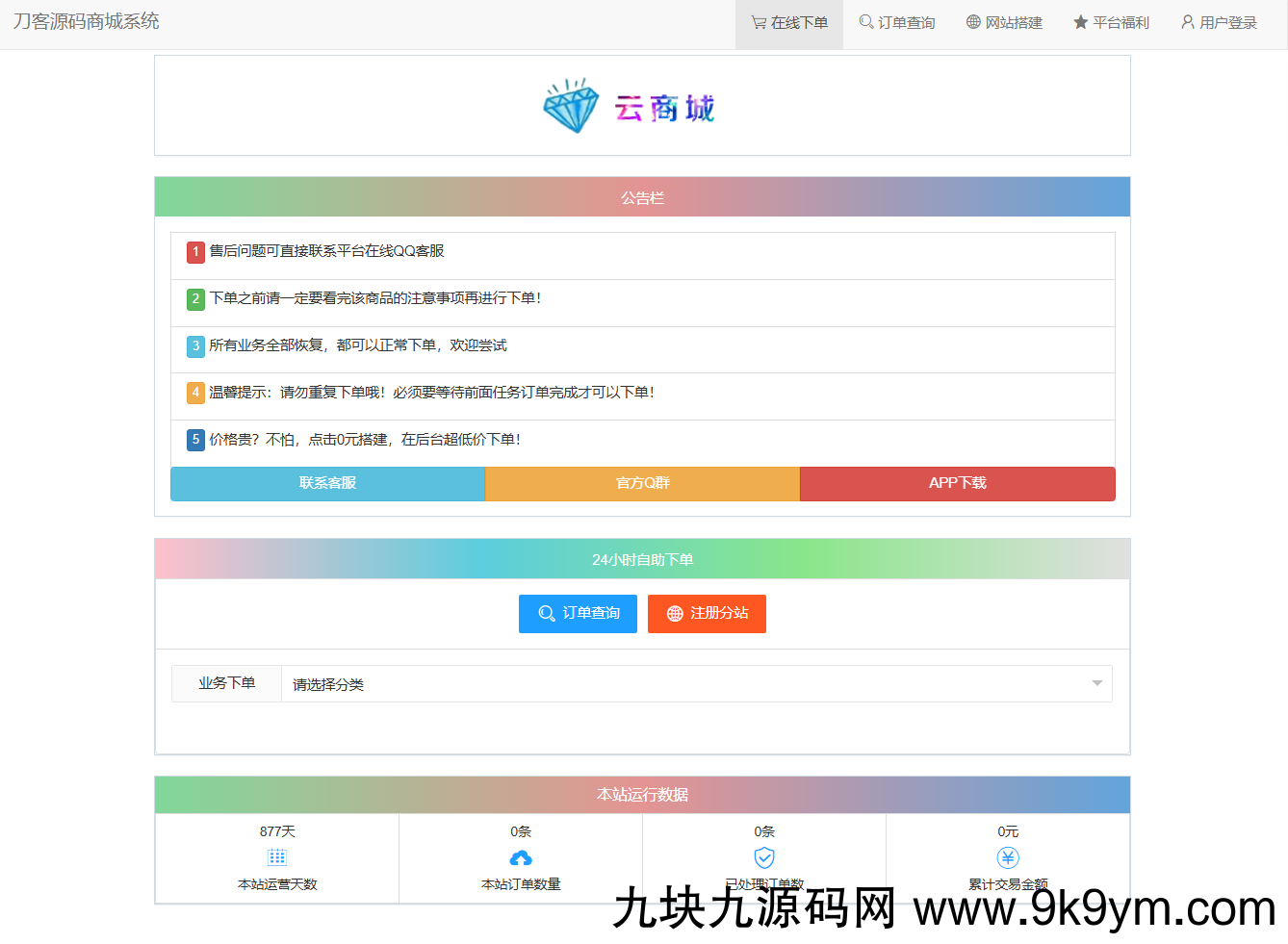Open the 订单查询 menu item in top navigation

coord(896,22)
